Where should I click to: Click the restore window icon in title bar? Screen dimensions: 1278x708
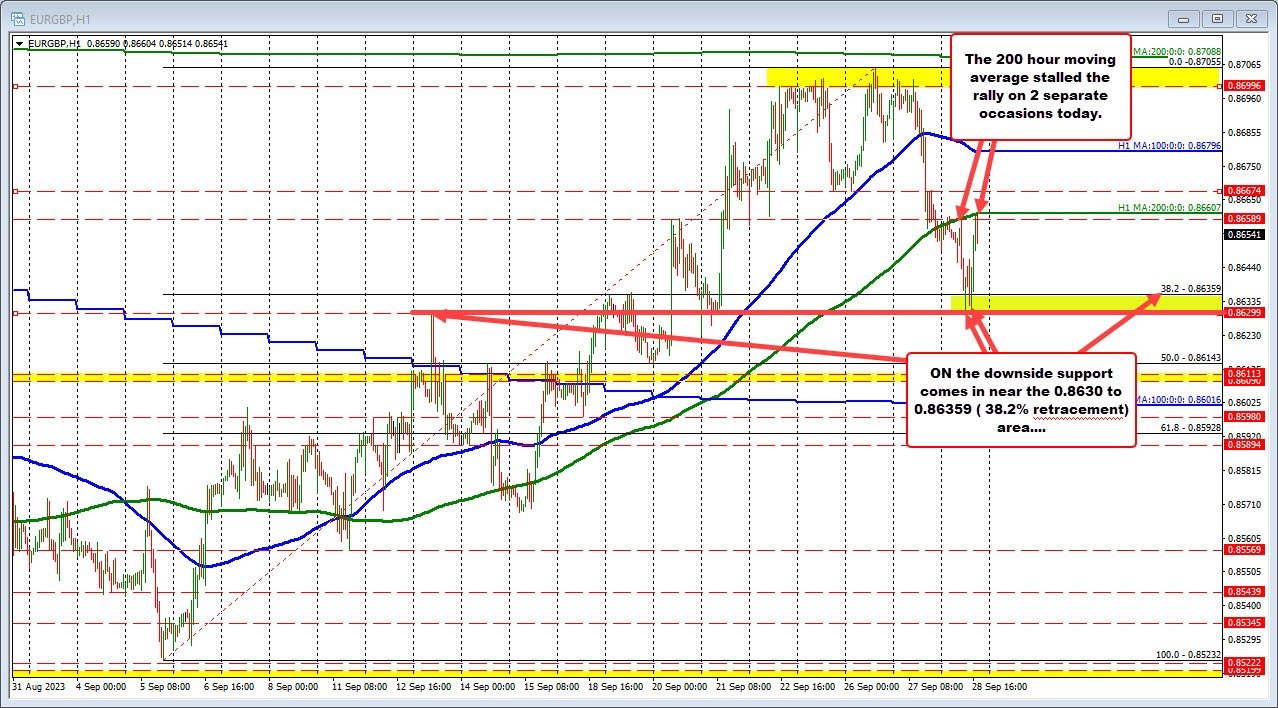click(x=1216, y=18)
